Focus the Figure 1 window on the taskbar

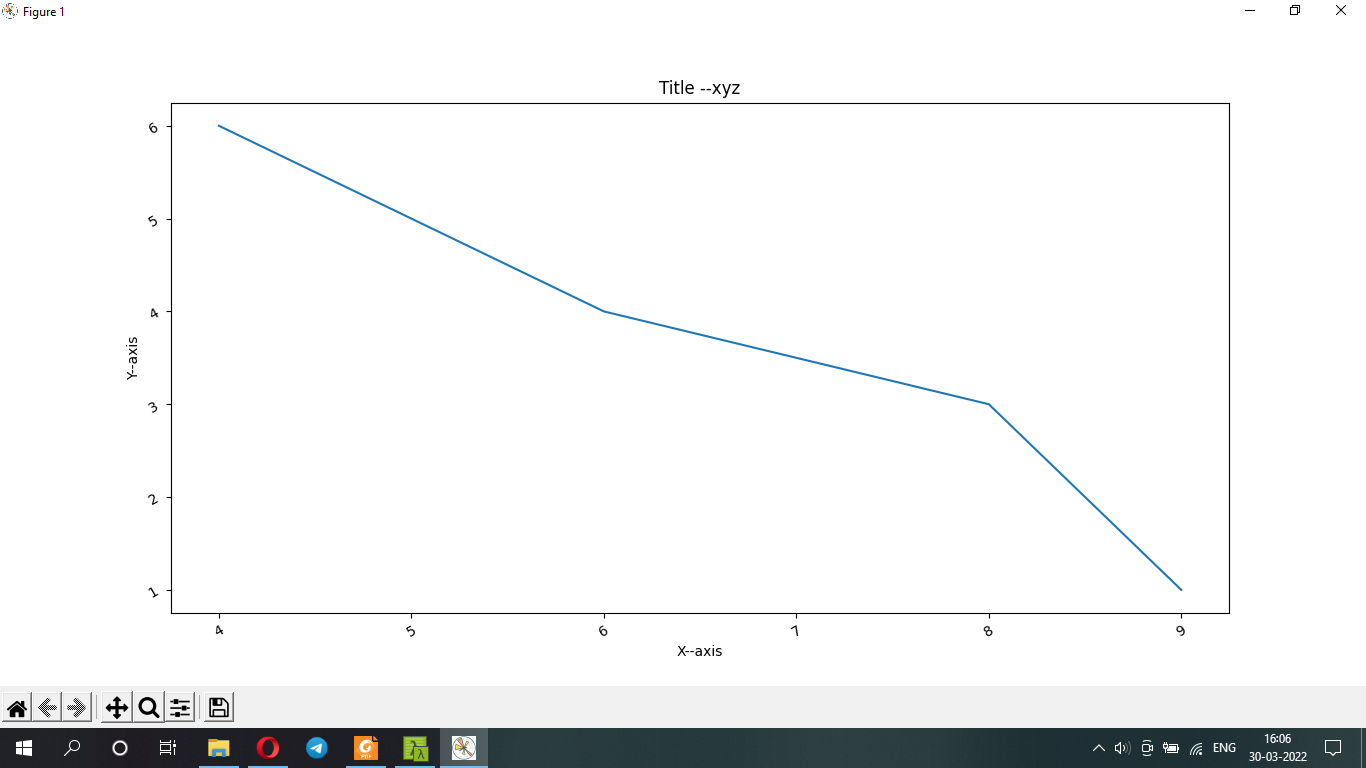pos(463,747)
